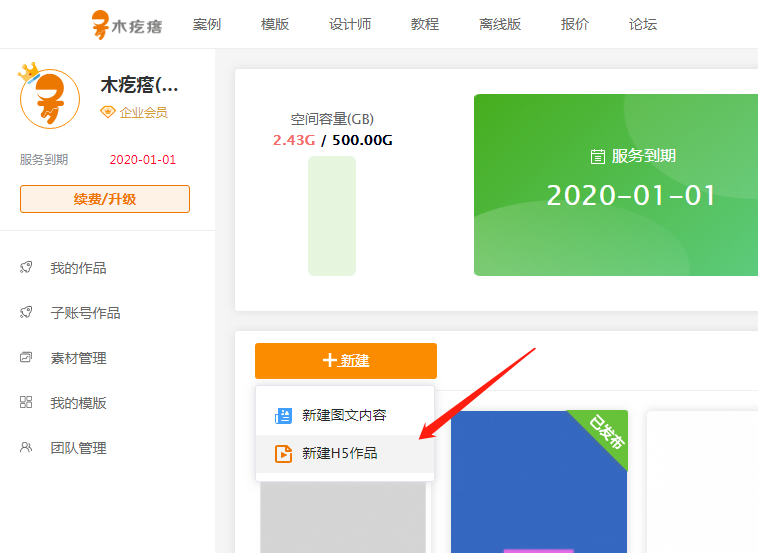Click the user avatar with crown
Screen dimensions: 758x553
(x=49, y=96)
